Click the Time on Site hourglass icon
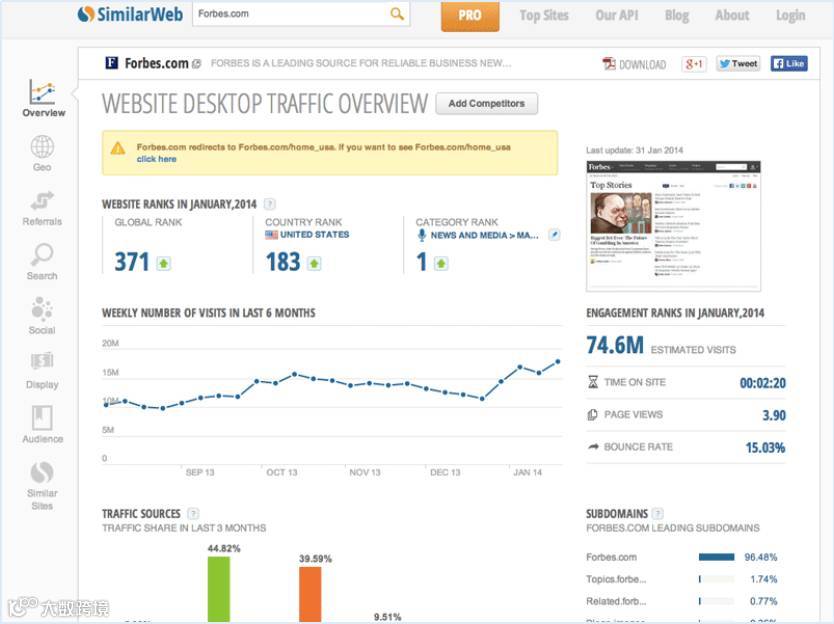834x624 pixels. [x=593, y=382]
